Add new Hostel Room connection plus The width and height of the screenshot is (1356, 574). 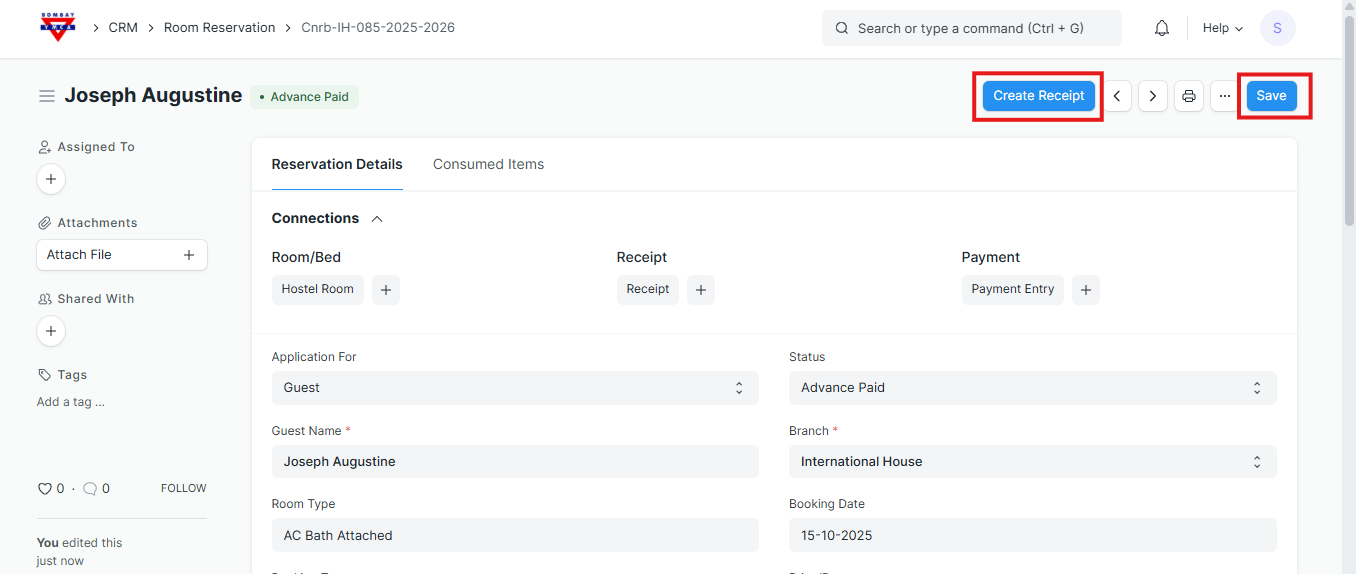pyautogui.click(x=386, y=290)
